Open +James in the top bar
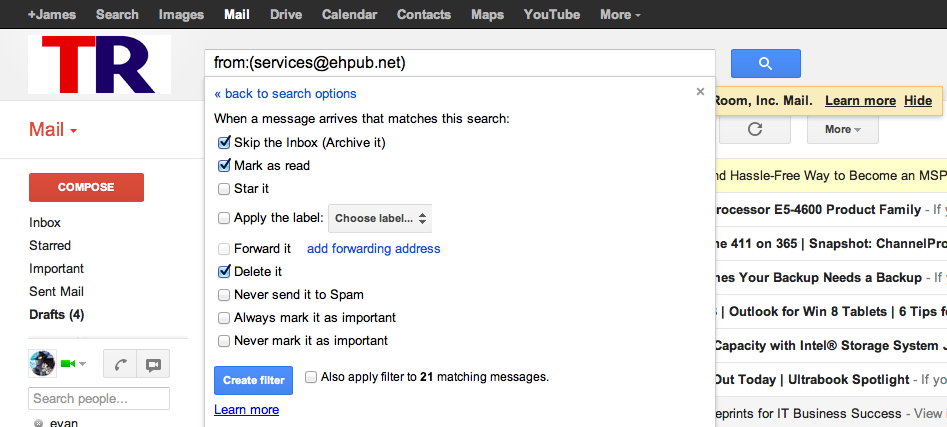This screenshot has height=427, width=947. (x=53, y=14)
